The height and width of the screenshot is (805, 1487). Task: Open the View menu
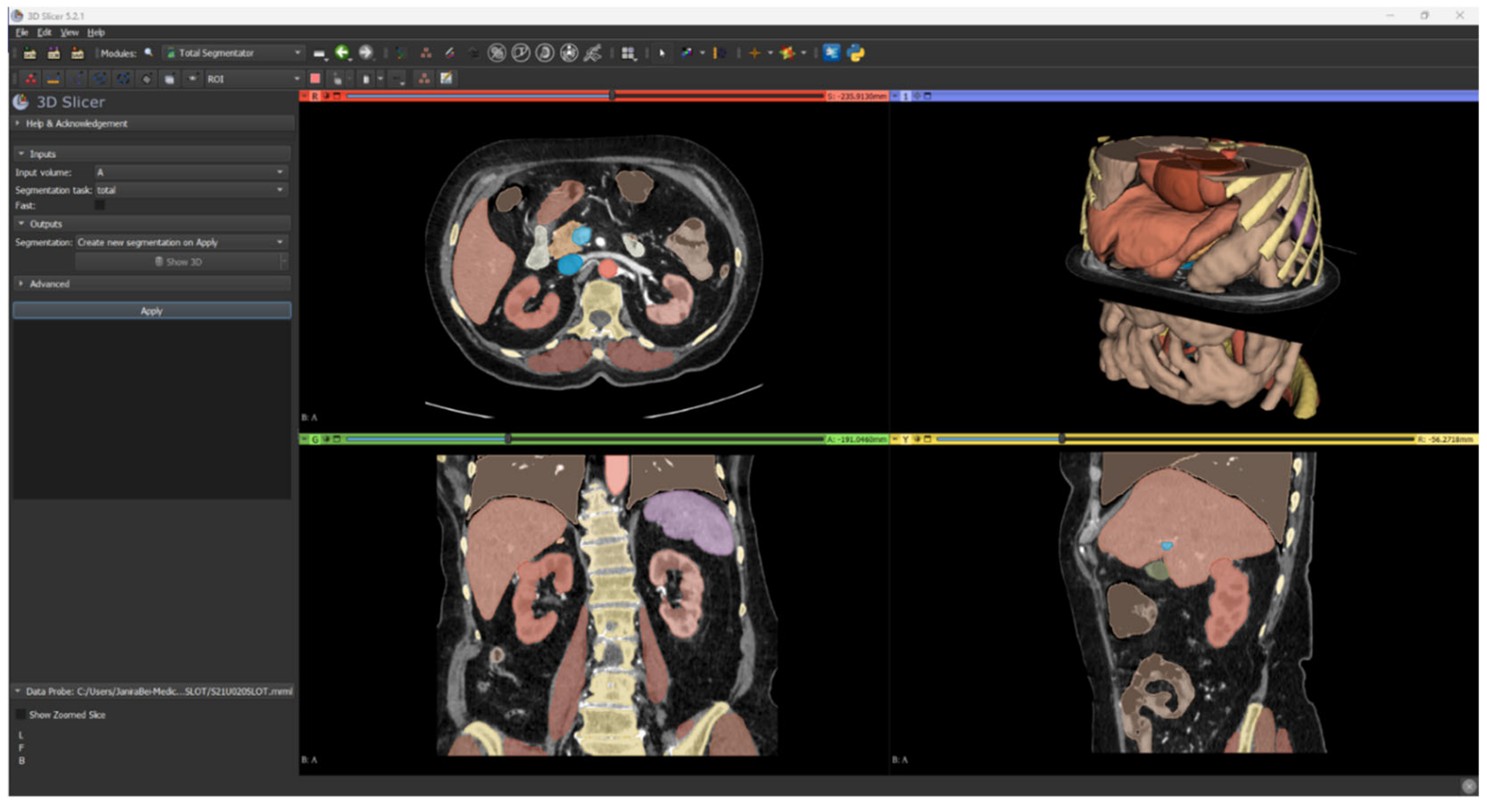pos(69,32)
